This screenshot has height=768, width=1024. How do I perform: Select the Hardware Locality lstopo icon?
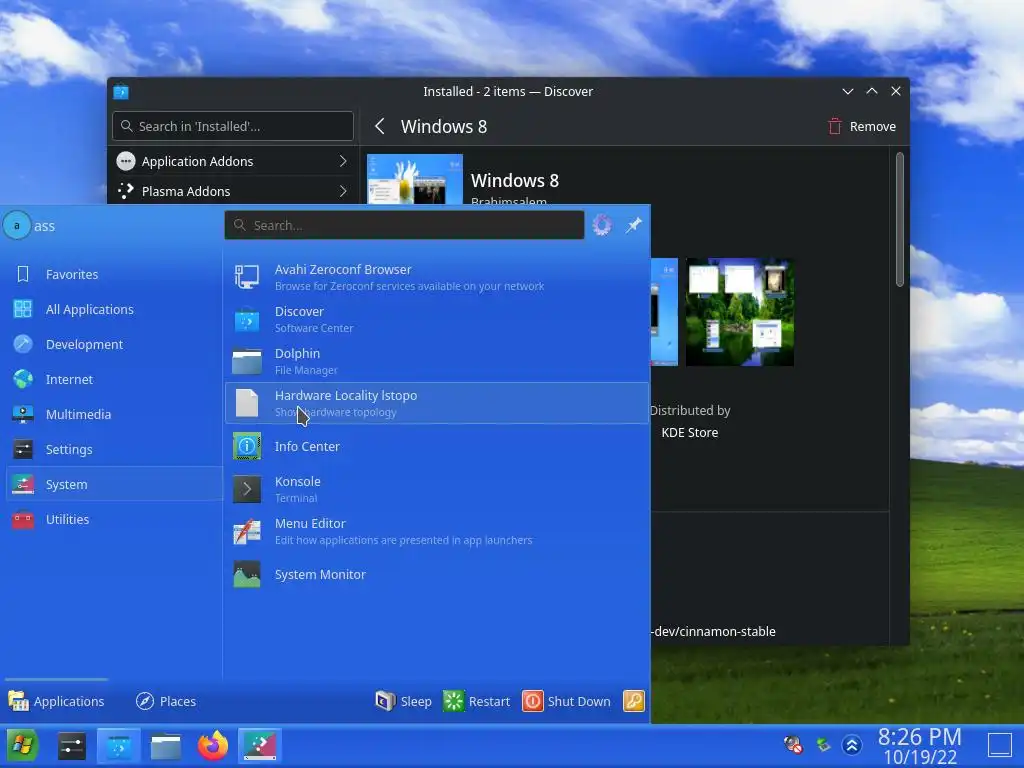coord(247,403)
